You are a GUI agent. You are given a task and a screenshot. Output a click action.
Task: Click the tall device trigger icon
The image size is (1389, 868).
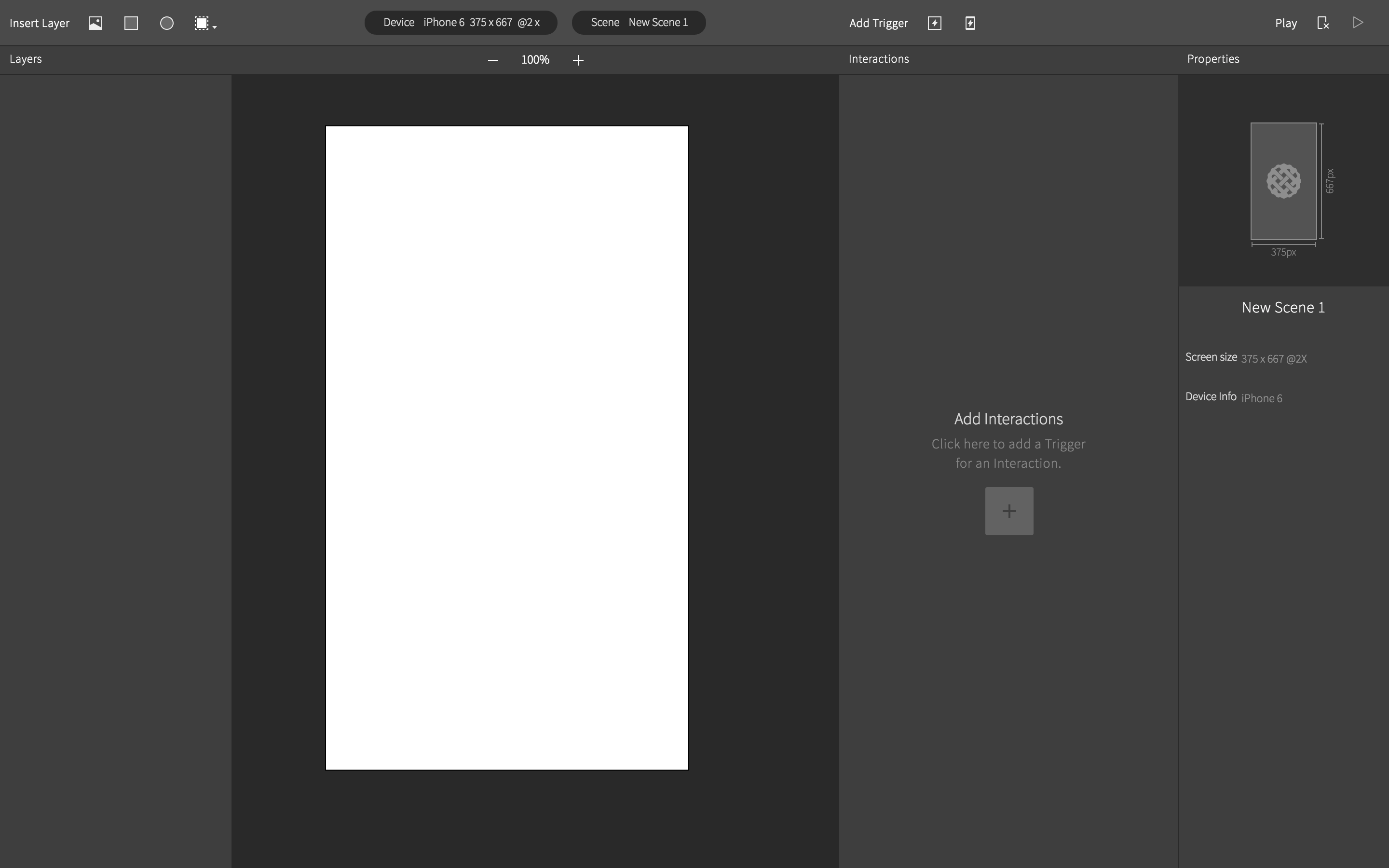pyautogui.click(x=970, y=23)
